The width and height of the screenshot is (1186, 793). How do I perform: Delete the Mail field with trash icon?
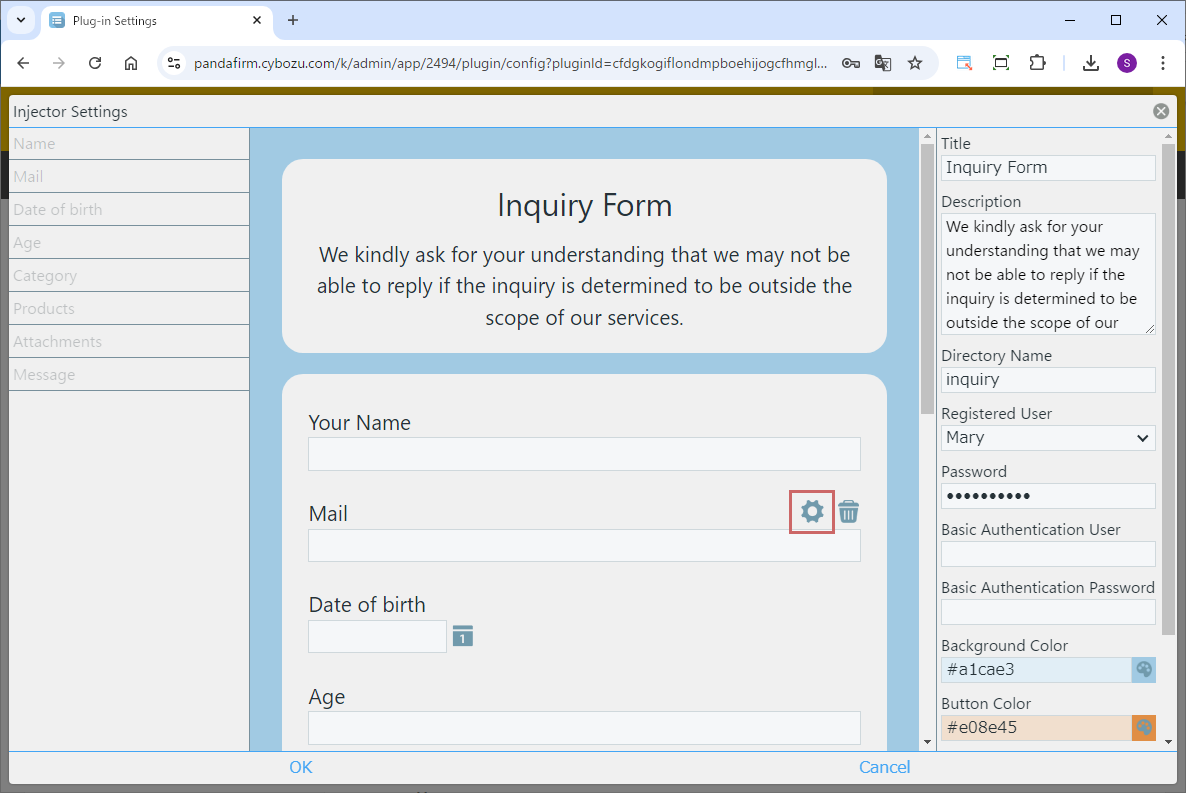click(x=848, y=511)
